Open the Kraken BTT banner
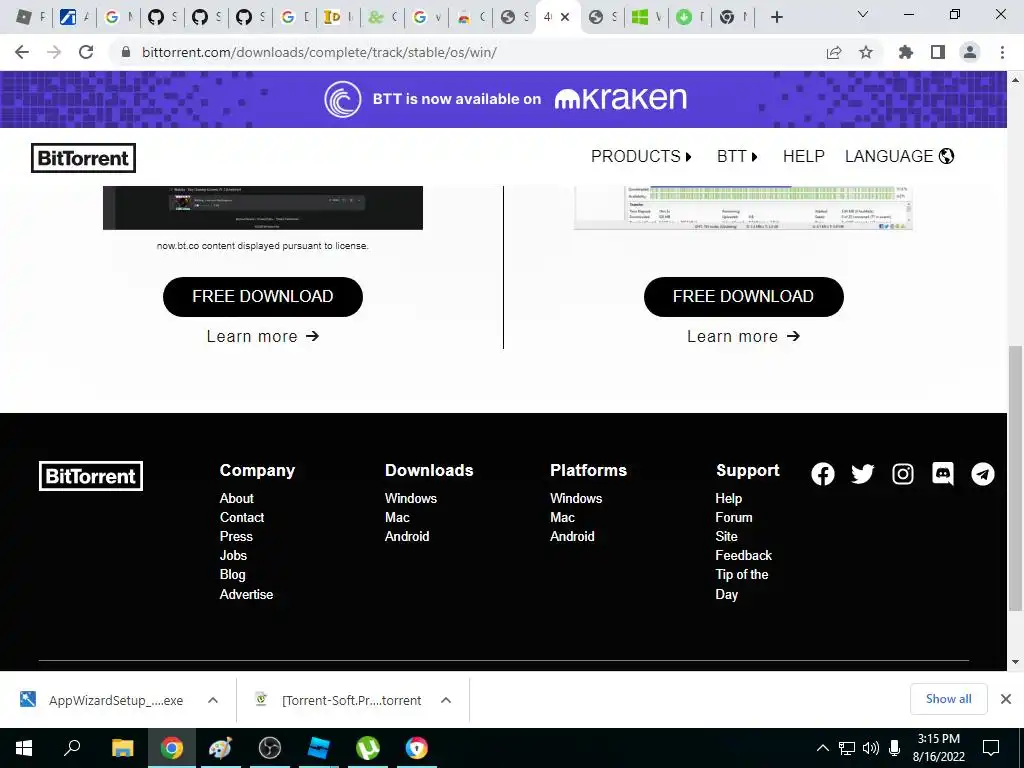This screenshot has width=1024, height=768. [504, 99]
